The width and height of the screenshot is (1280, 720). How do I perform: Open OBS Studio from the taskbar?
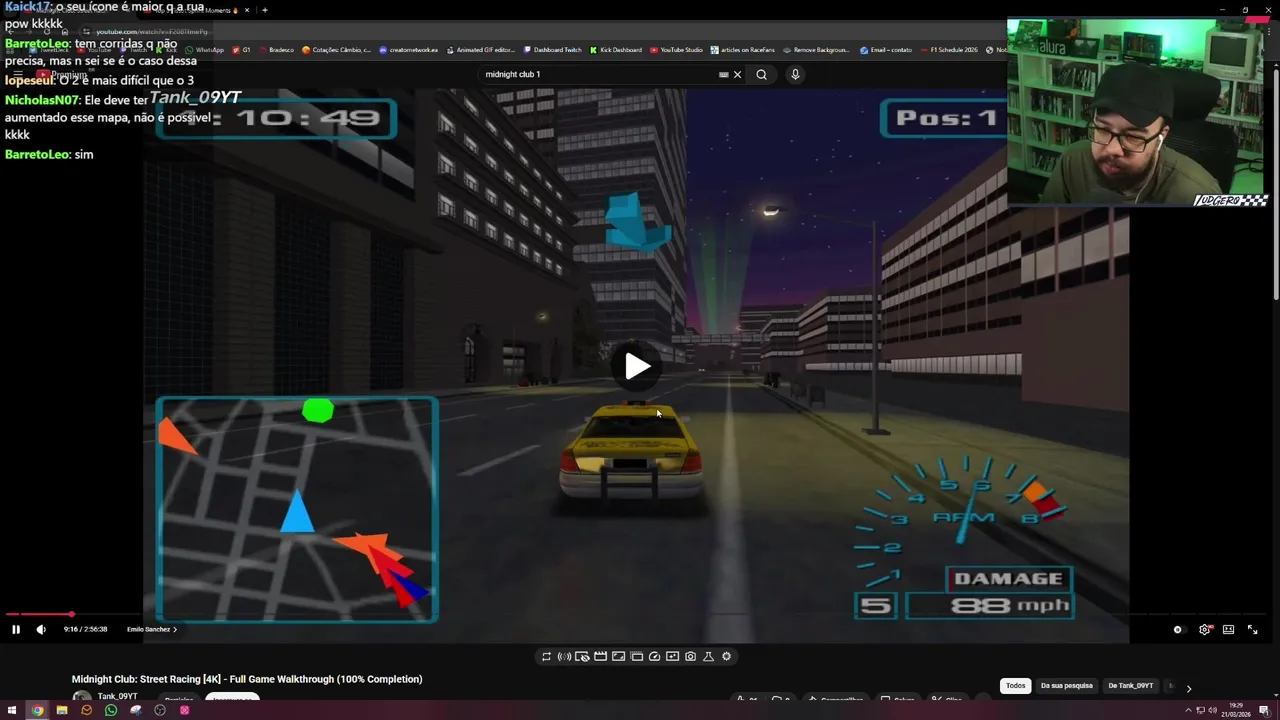[160, 710]
